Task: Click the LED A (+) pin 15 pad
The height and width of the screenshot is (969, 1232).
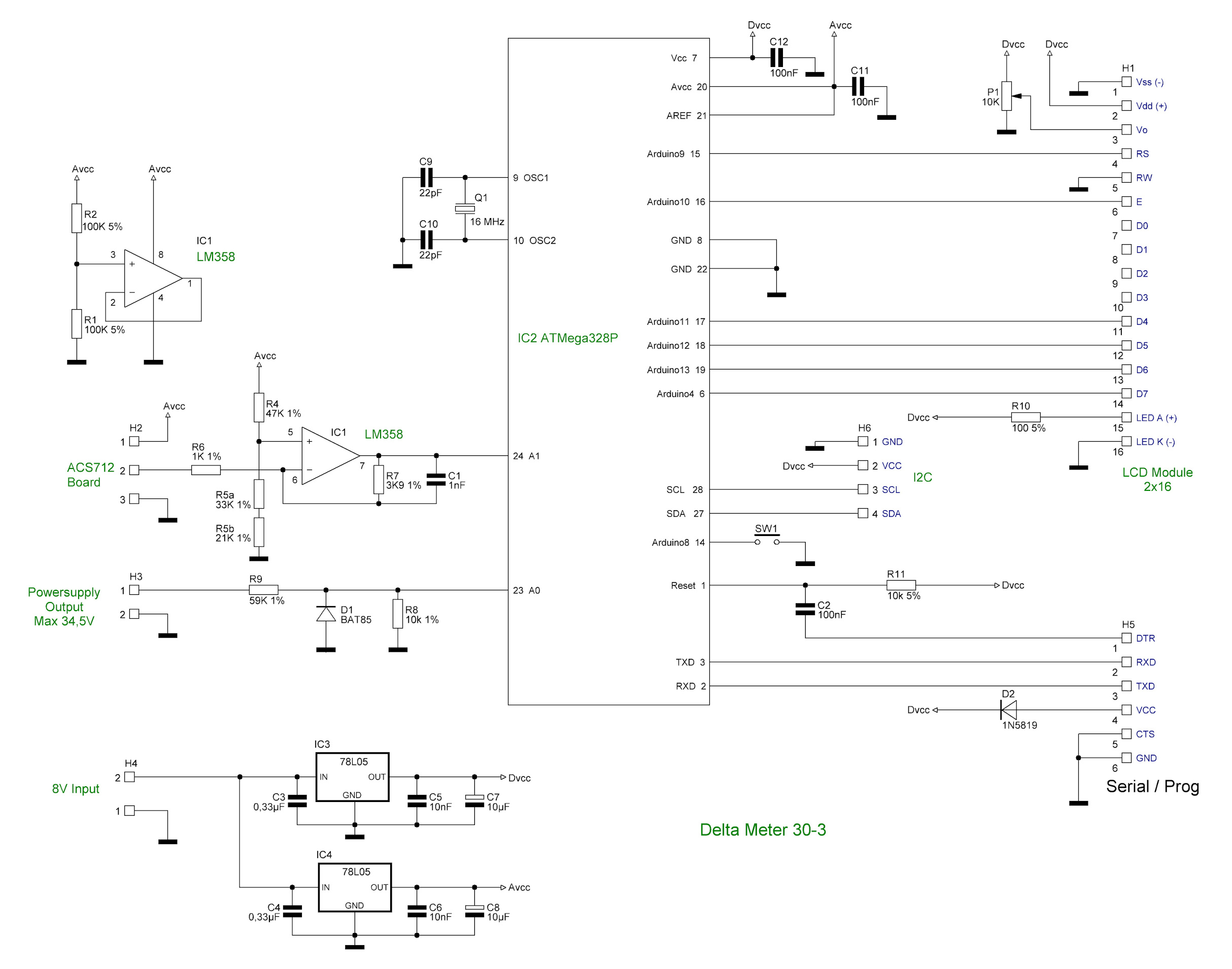Action: pyautogui.click(x=1126, y=417)
